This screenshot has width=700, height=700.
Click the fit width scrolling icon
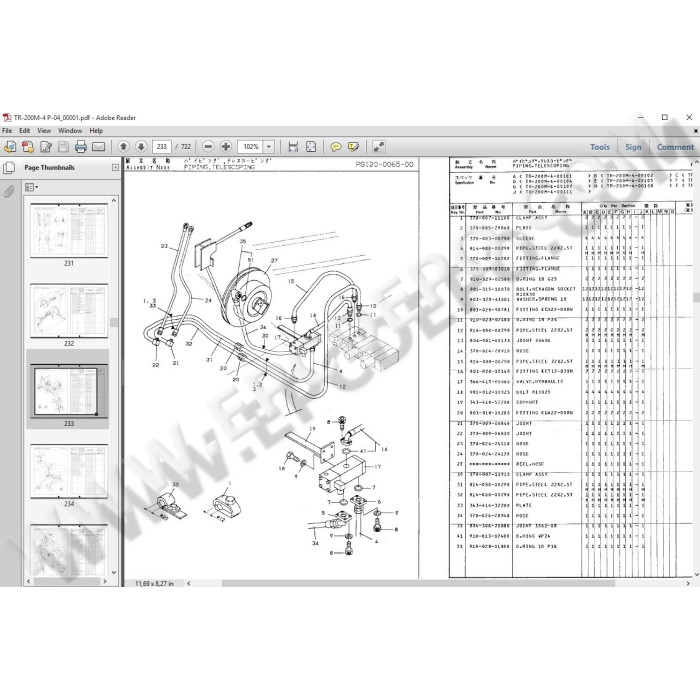tap(293, 146)
